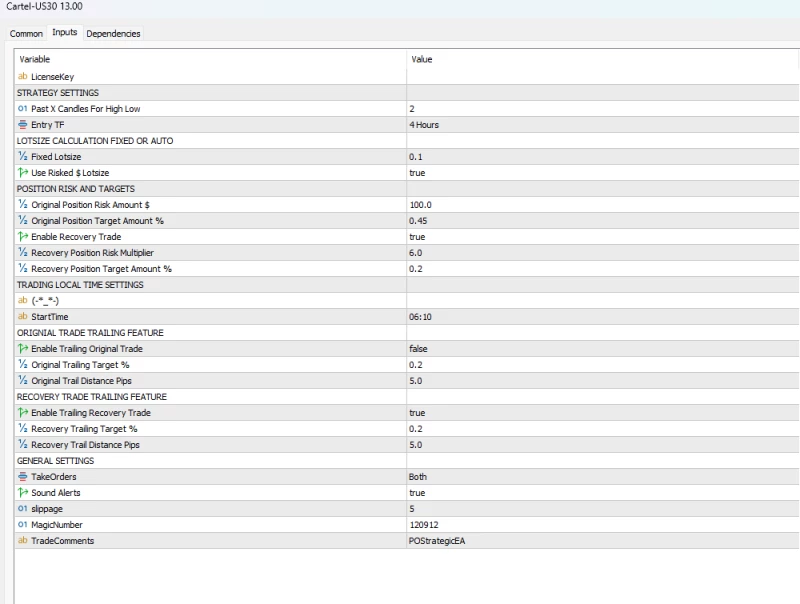Click the double-type icon beside Fixed Lotsize

pyautogui.click(x=23, y=157)
